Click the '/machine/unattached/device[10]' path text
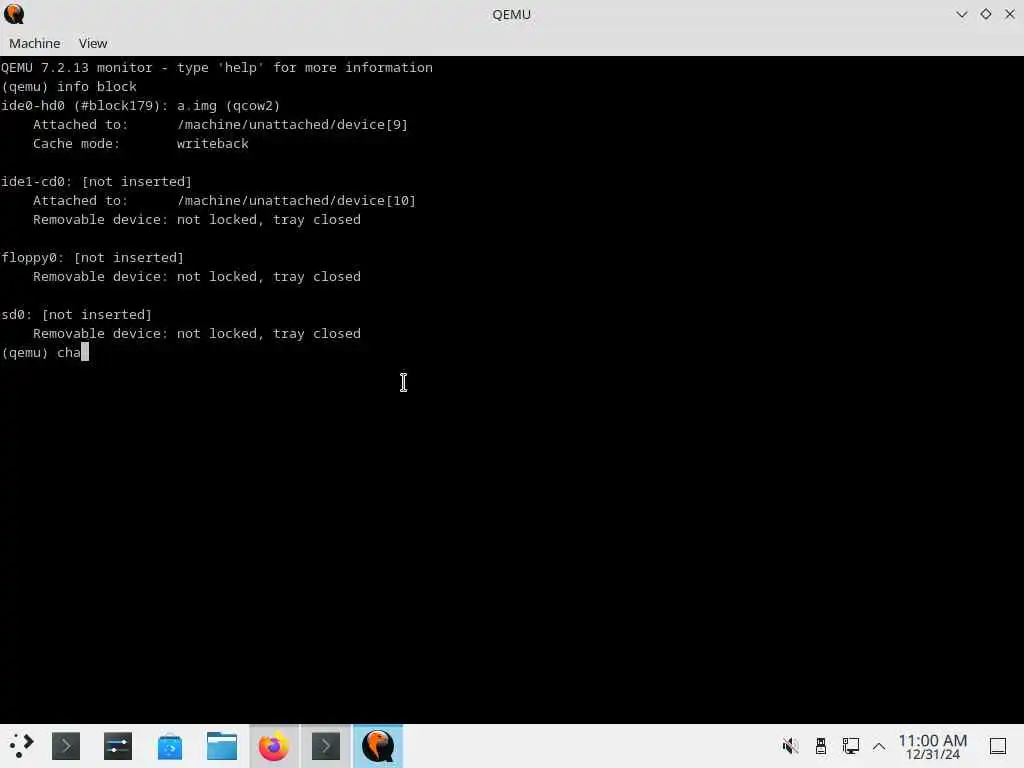 click(296, 200)
